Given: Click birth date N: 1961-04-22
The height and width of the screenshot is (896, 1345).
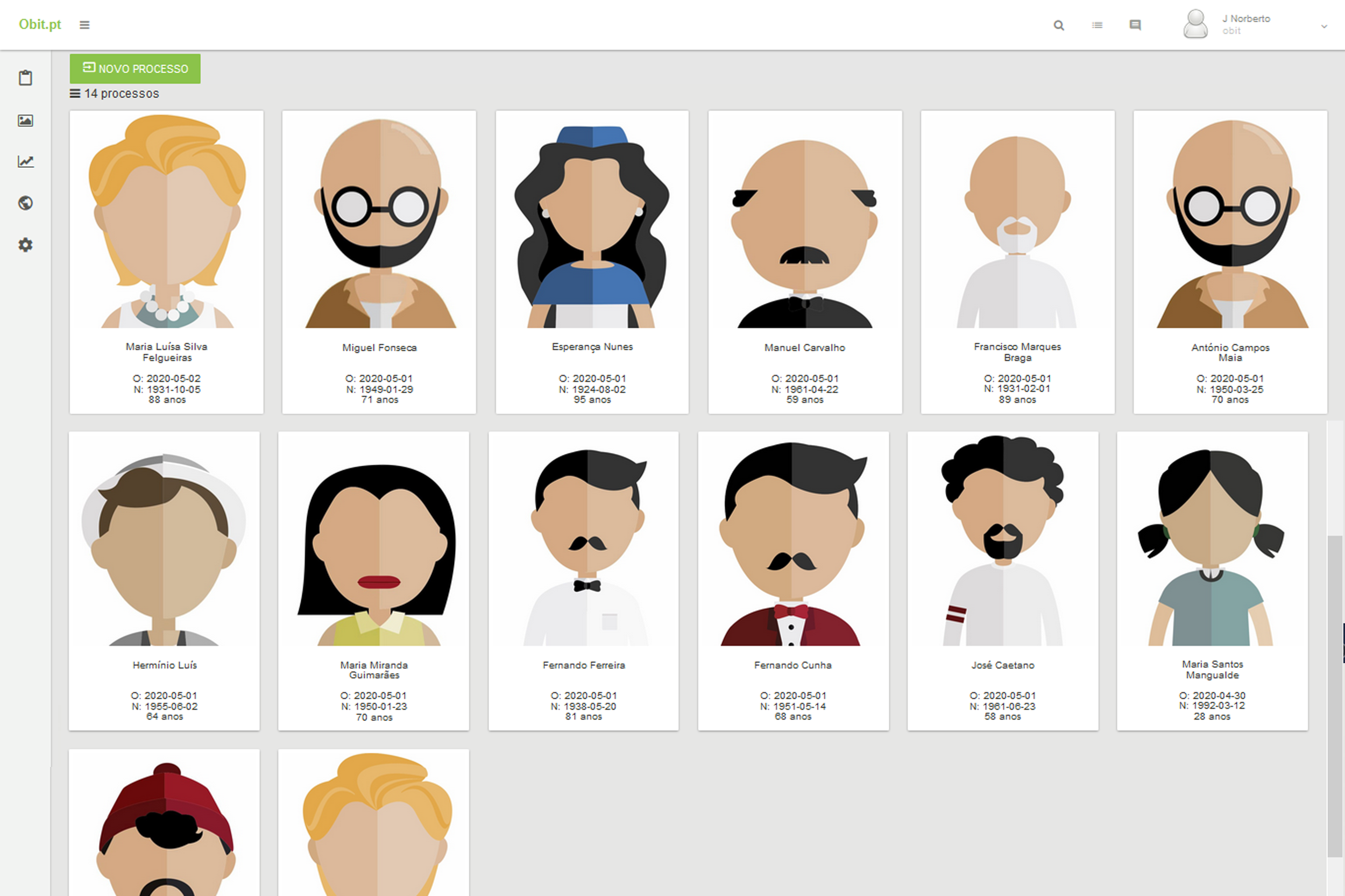Looking at the screenshot, I should coord(805,389).
